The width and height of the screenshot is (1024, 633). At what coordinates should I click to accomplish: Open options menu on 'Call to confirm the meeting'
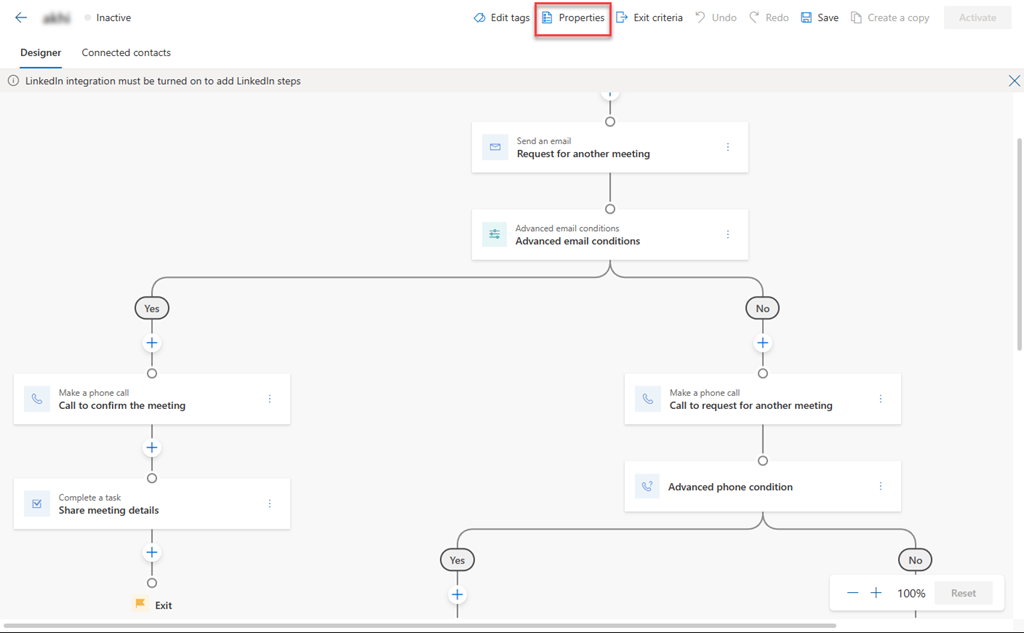pos(269,398)
